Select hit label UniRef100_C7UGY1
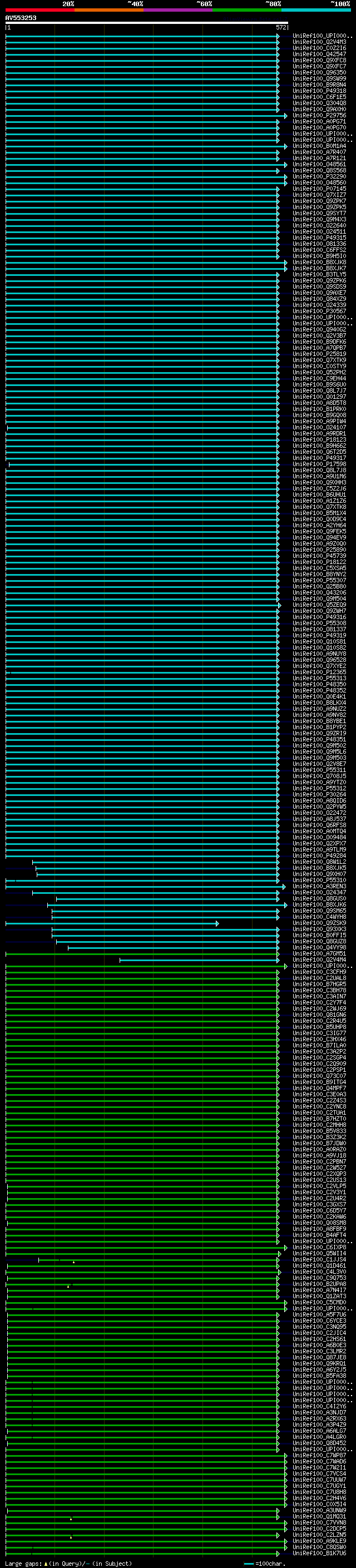Viewport: 356px width, 1568px height. click(x=319, y=1485)
